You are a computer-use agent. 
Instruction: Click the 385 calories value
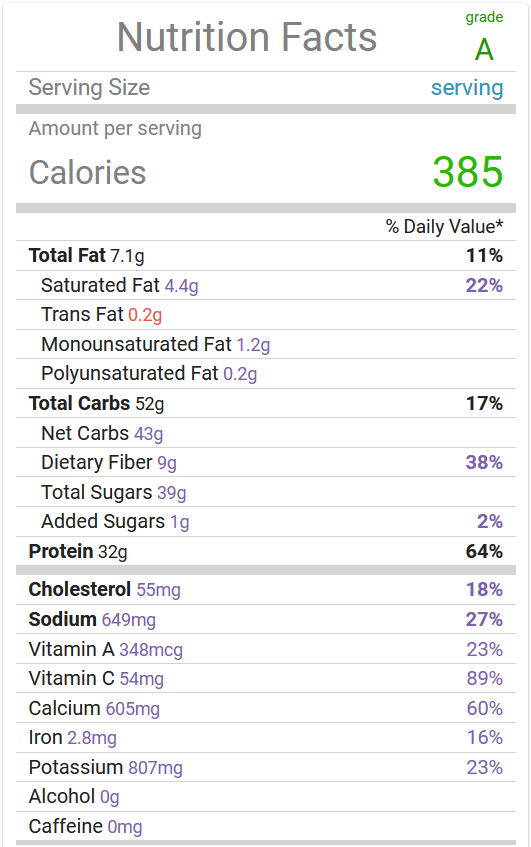pyautogui.click(x=468, y=172)
